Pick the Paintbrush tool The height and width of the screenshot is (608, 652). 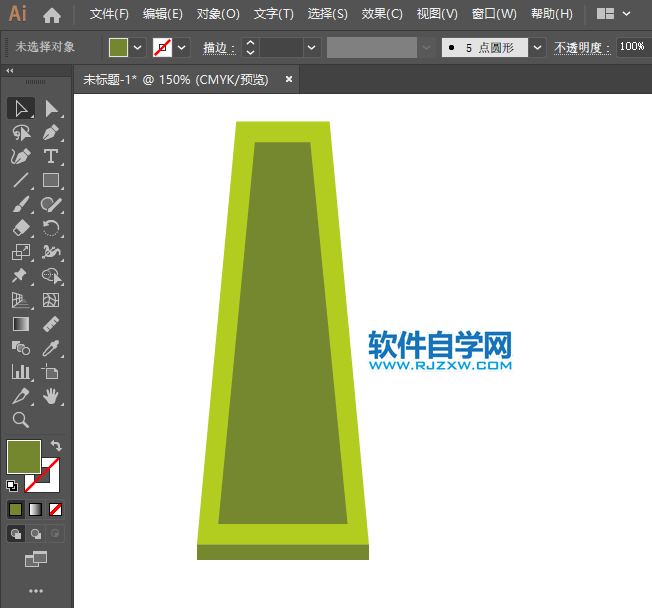point(21,205)
